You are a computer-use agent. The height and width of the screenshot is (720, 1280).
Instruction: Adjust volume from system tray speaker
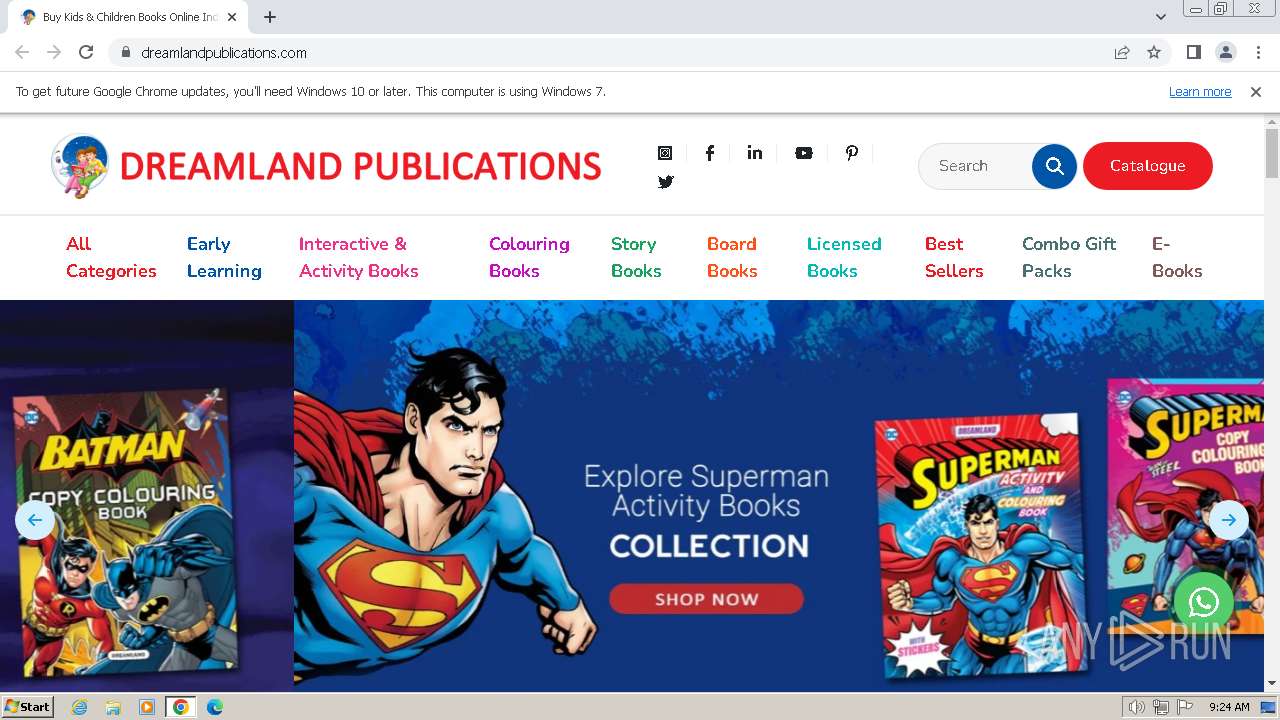point(1137,707)
